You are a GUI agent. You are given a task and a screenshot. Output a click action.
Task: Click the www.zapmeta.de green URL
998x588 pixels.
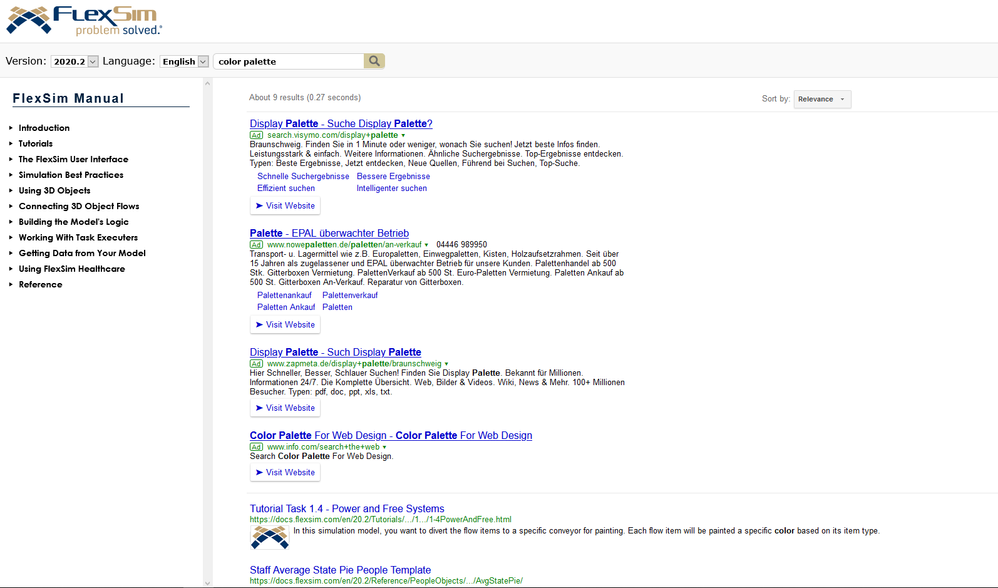click(x=354, y=364)
